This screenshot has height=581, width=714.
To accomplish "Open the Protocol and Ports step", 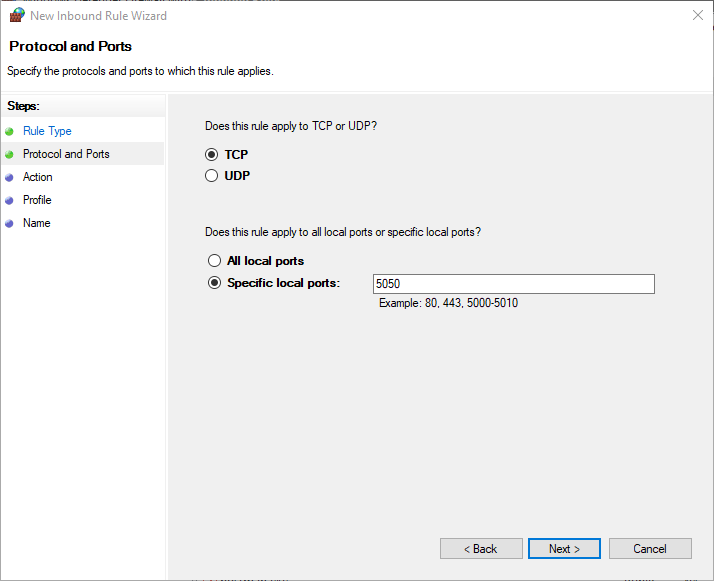I will pyautogui.click(x=66, y=154).
